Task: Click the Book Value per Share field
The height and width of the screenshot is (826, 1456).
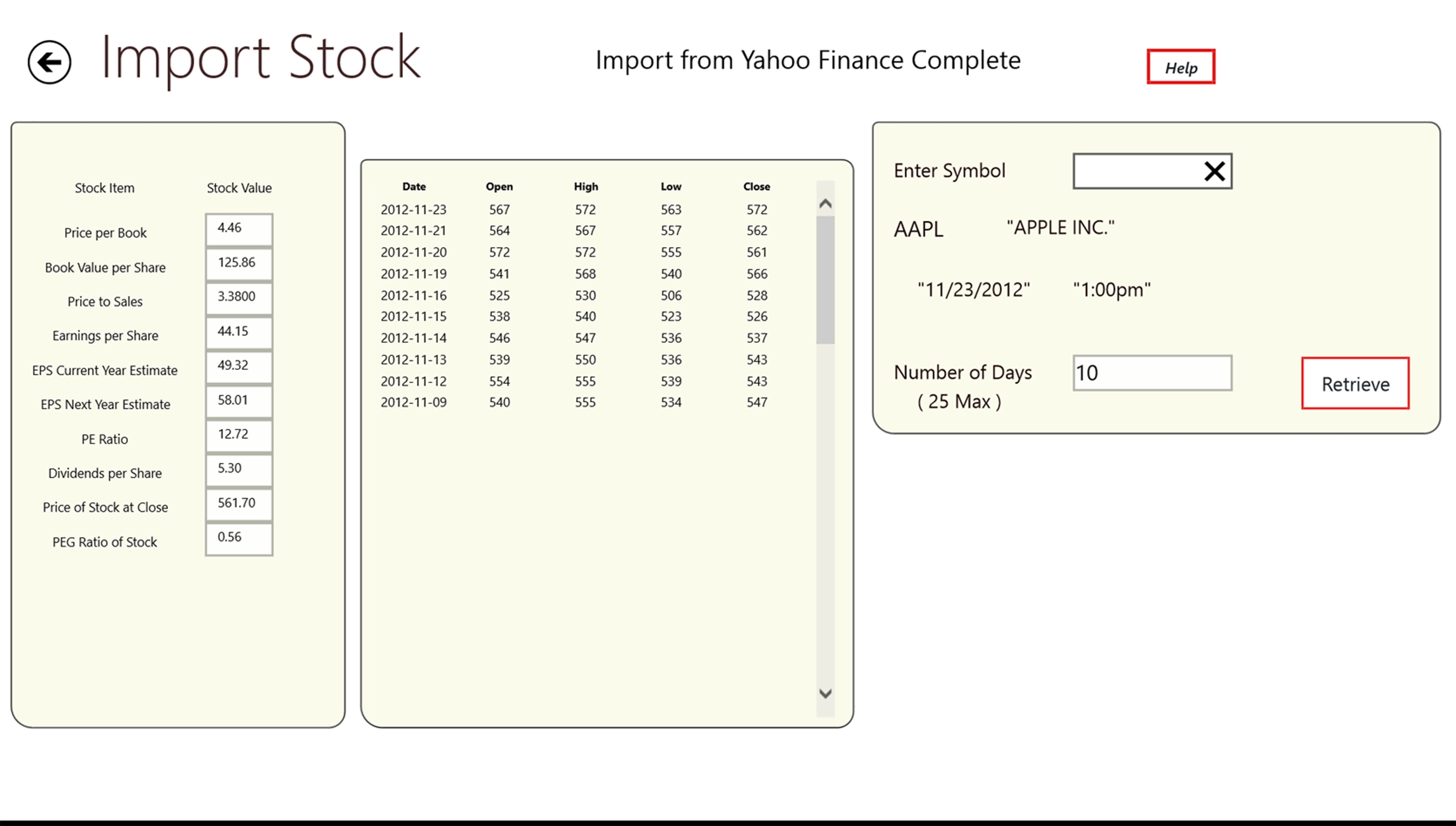Action: click(239, 263)
